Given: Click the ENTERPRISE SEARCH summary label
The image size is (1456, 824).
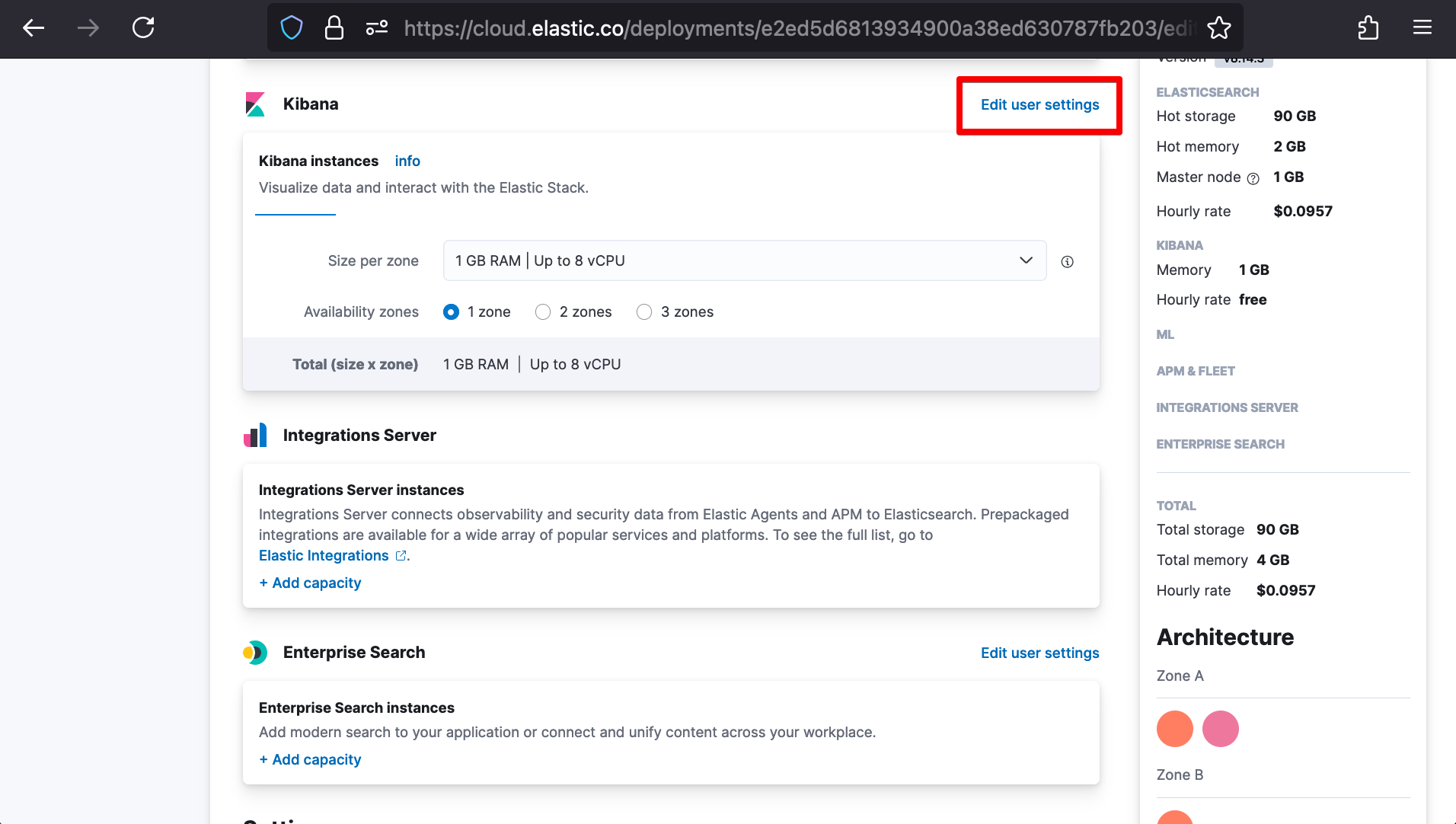Looking at the screenshot, I should pos(1220,444).
